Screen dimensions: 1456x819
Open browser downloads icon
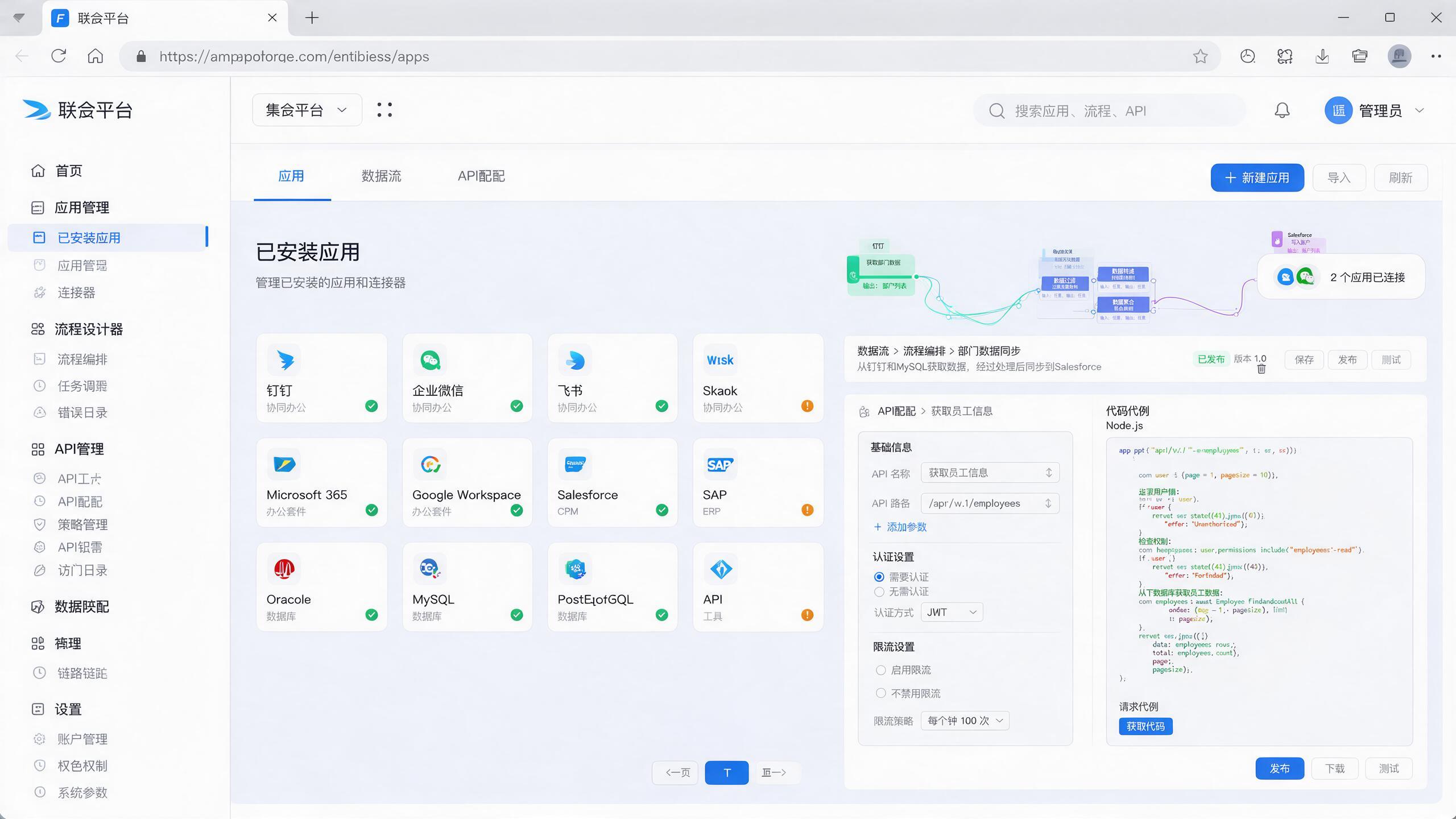pyautogui.click(x=1322, y=56)
